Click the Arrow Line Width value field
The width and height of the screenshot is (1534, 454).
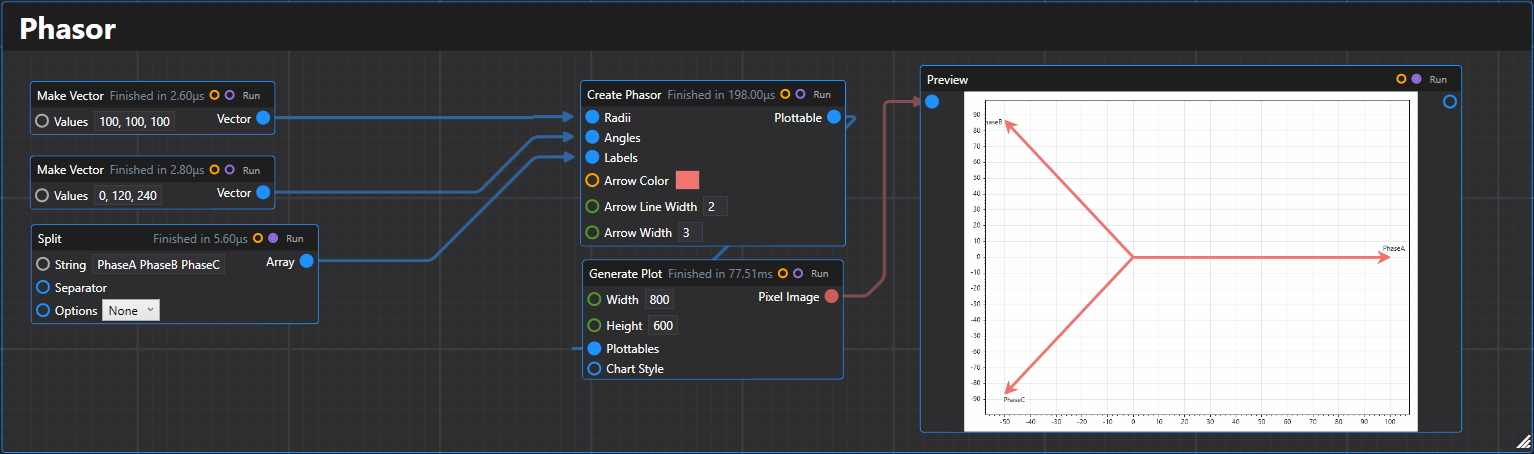click(x=715, y=207)
